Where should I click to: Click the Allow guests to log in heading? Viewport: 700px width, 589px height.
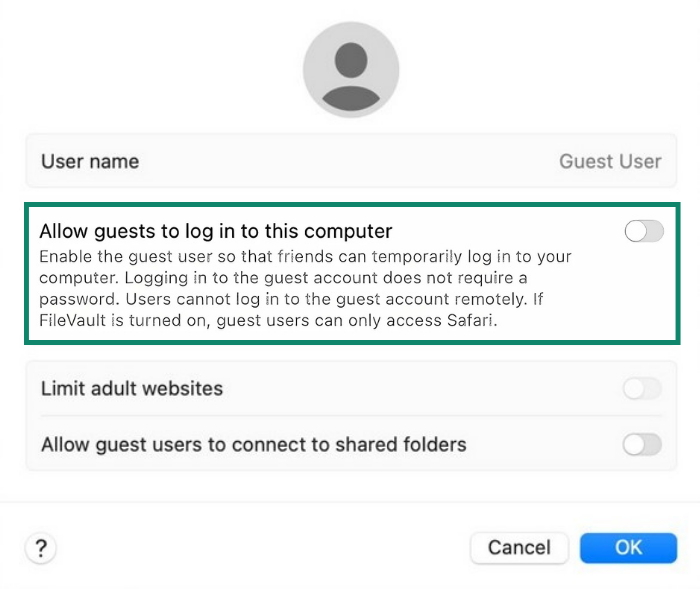(x=215, y=232)
